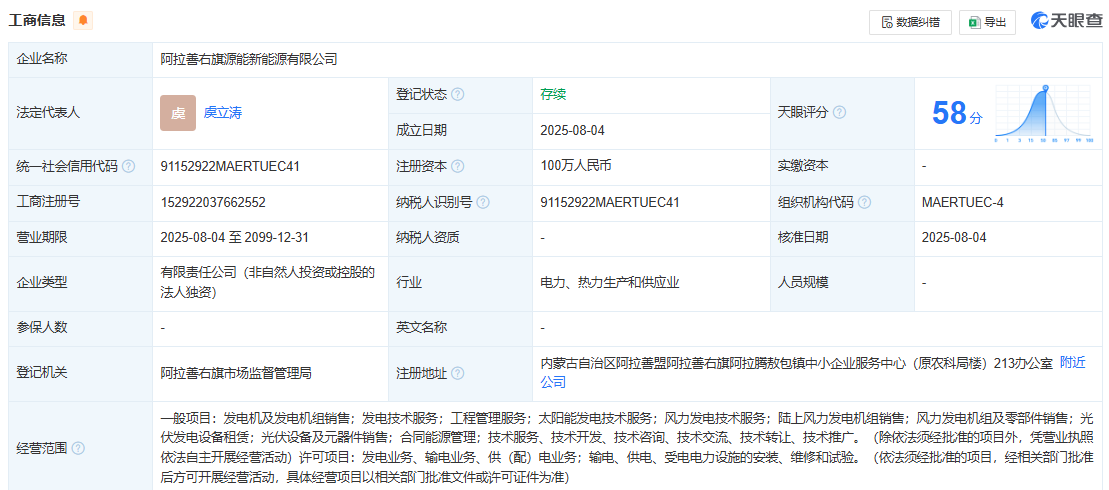Click the score distribution curve chart
The width and height of the screenshot is (1109, 490).
click(x=1045, y=113)
